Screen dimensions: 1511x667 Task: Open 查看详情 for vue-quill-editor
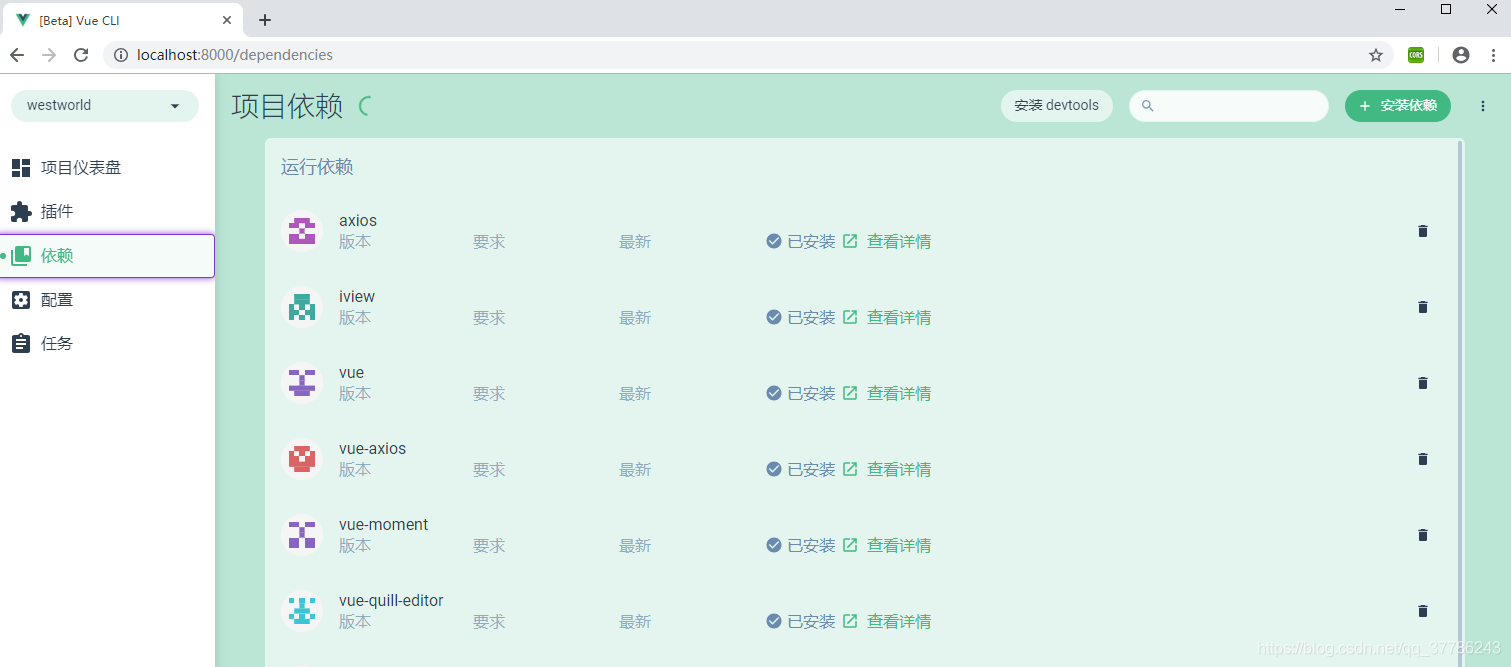click(899, 621)
